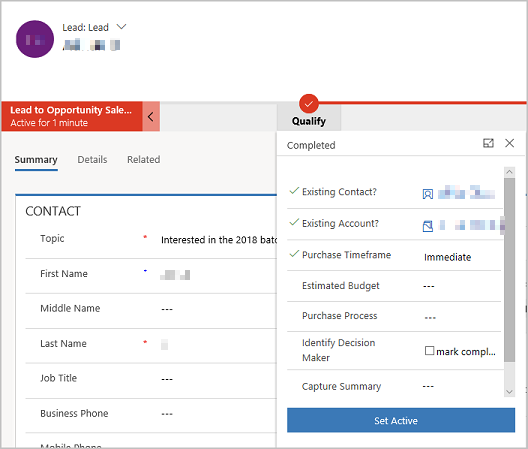
Task: Click the First Name field value
Action: tap(175, 275)
